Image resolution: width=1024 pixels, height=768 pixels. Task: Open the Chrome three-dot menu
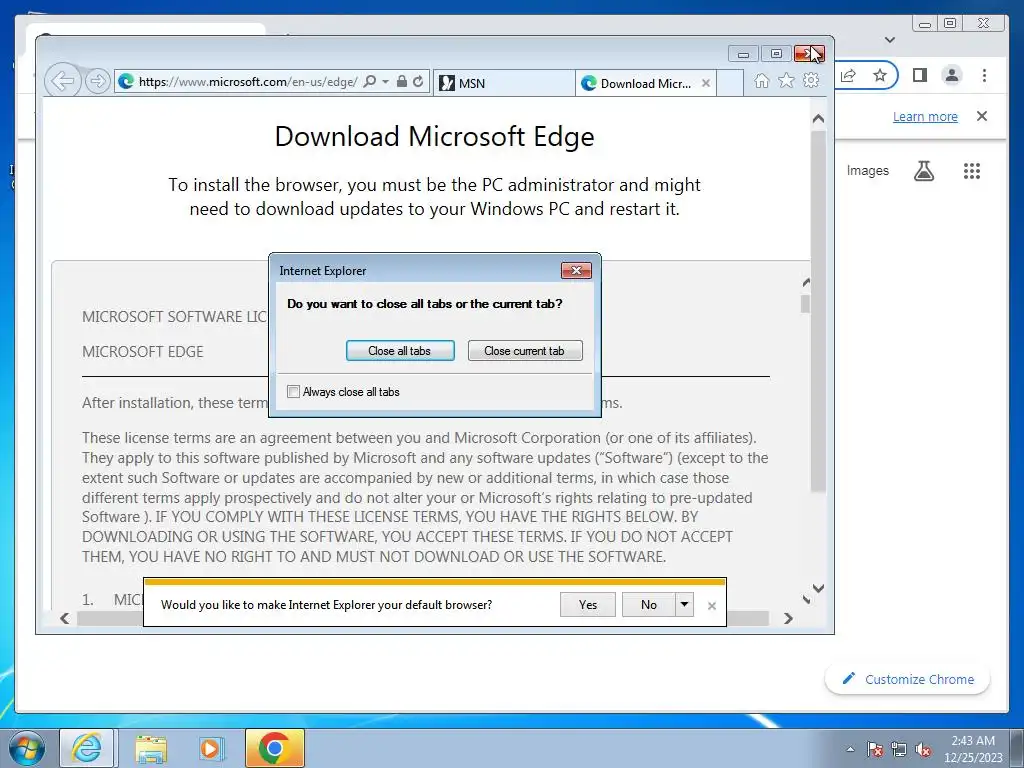(984, 75)
